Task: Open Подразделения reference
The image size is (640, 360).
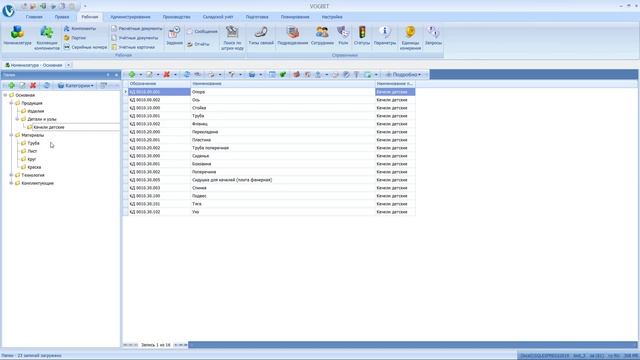Action: [x=292, y=36]
